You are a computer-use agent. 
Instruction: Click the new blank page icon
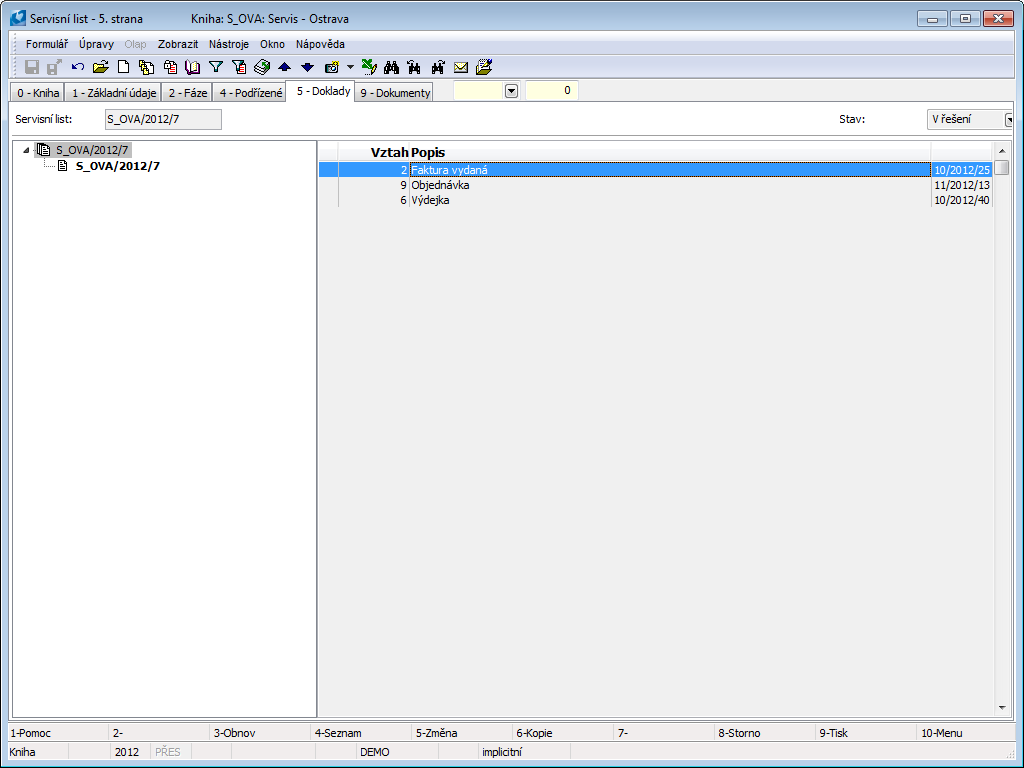click(x=123, y=67)
